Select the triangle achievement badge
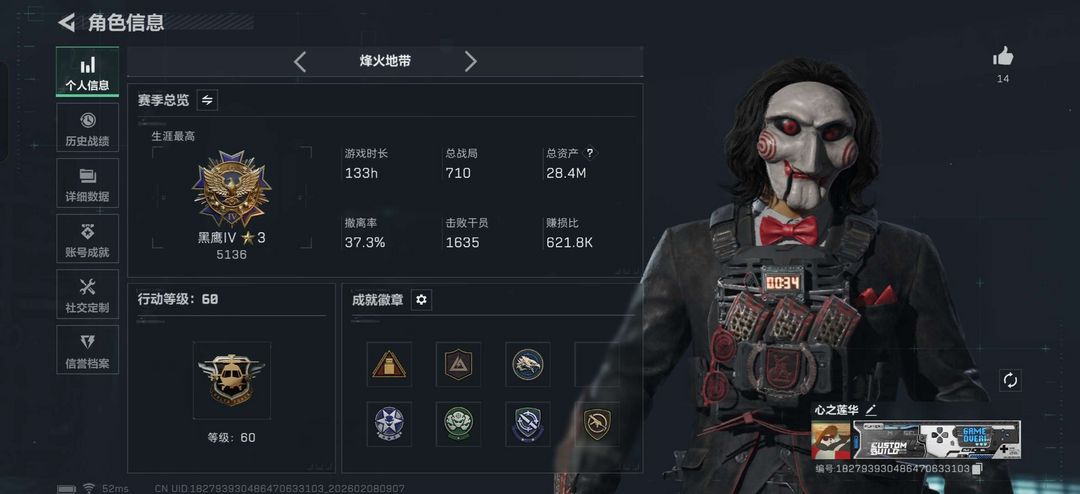 [x=389, y=364]
